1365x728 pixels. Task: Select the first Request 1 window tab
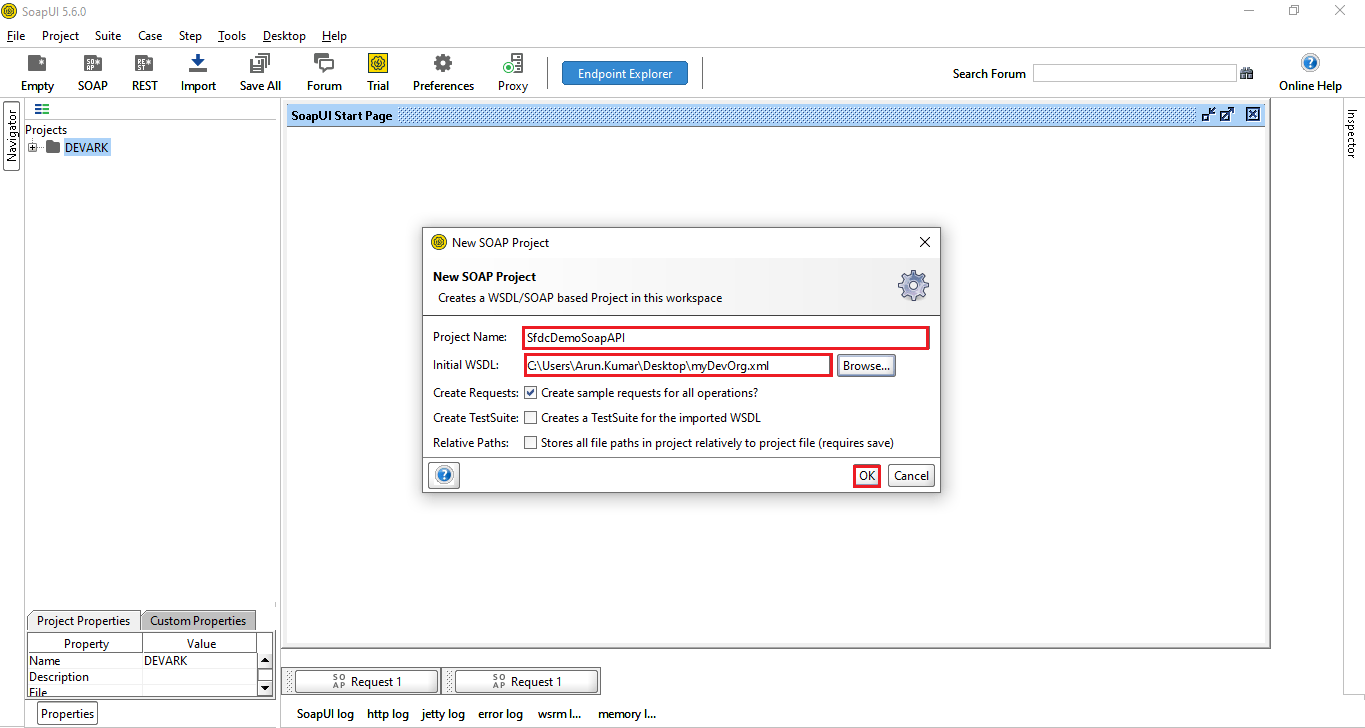(x=366, y=682)
